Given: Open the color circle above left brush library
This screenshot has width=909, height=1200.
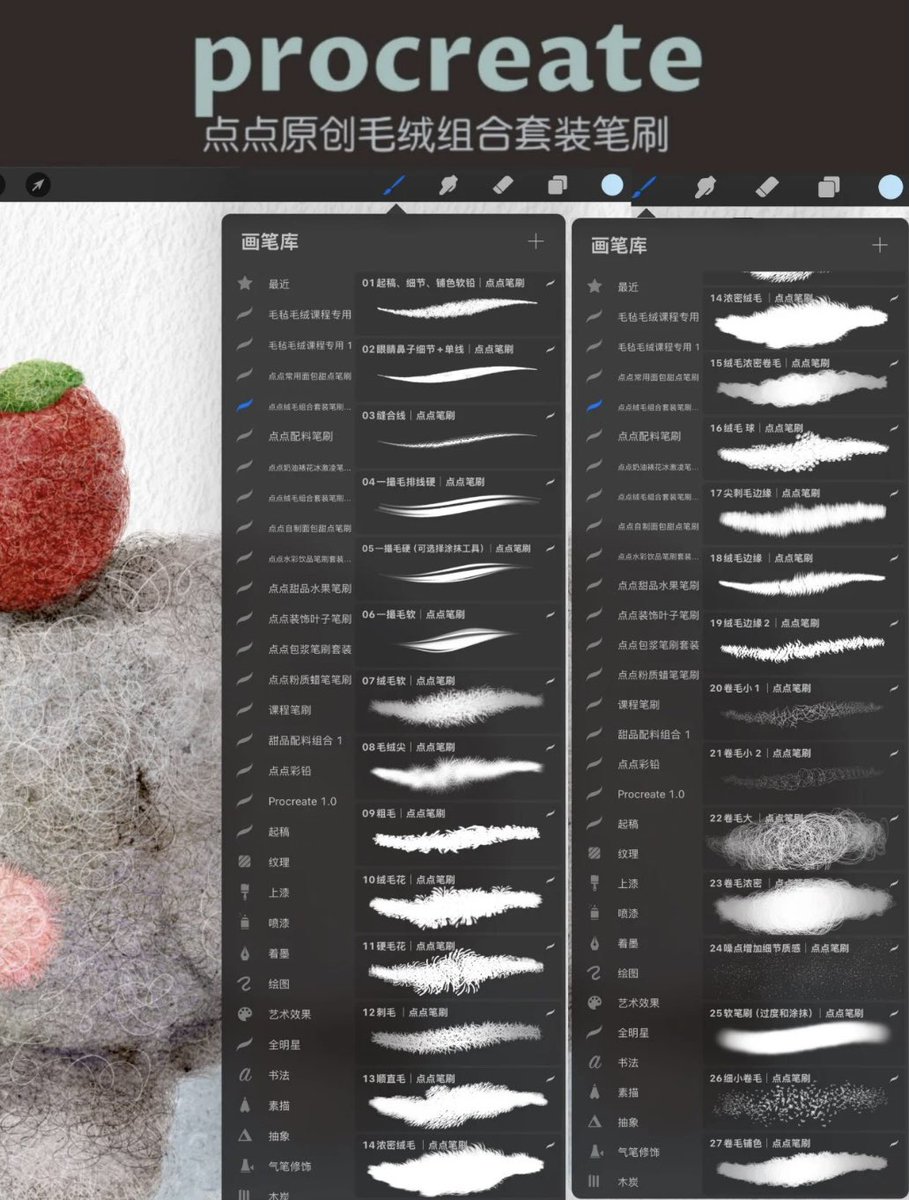Looking at the screenshot, I should click(612, 185).
